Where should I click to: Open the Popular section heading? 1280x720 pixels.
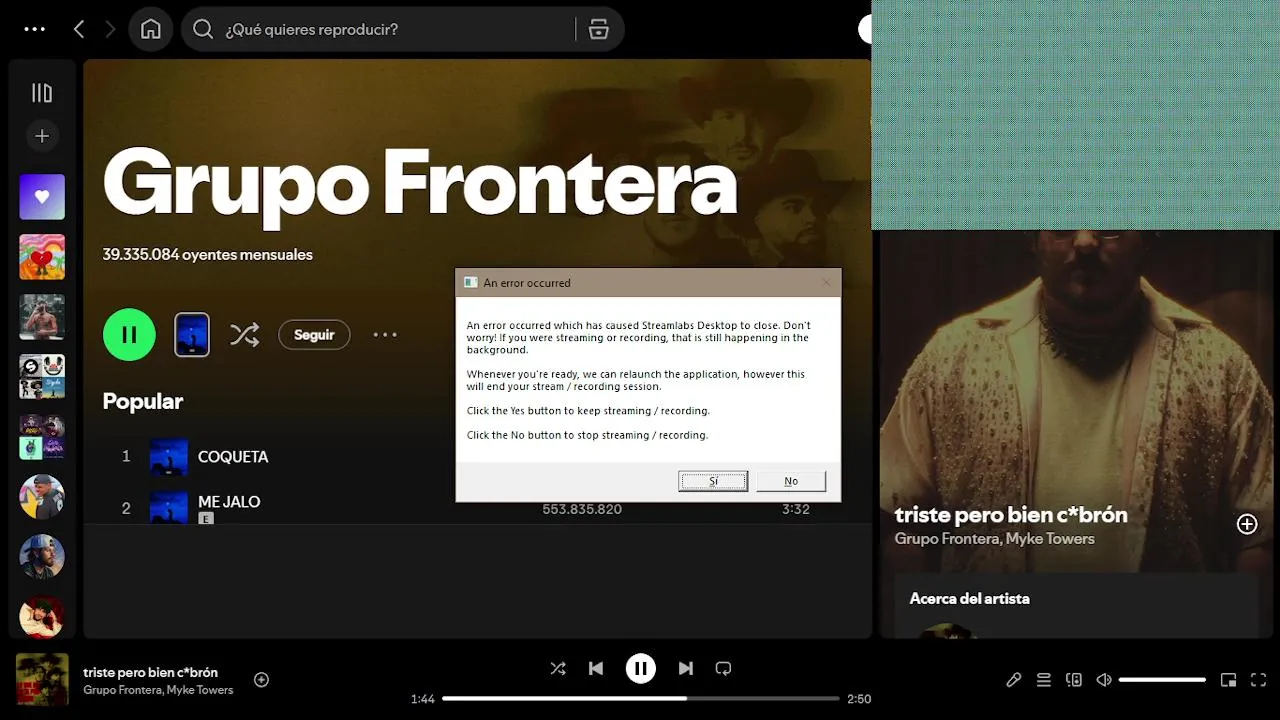coord(143,401)
